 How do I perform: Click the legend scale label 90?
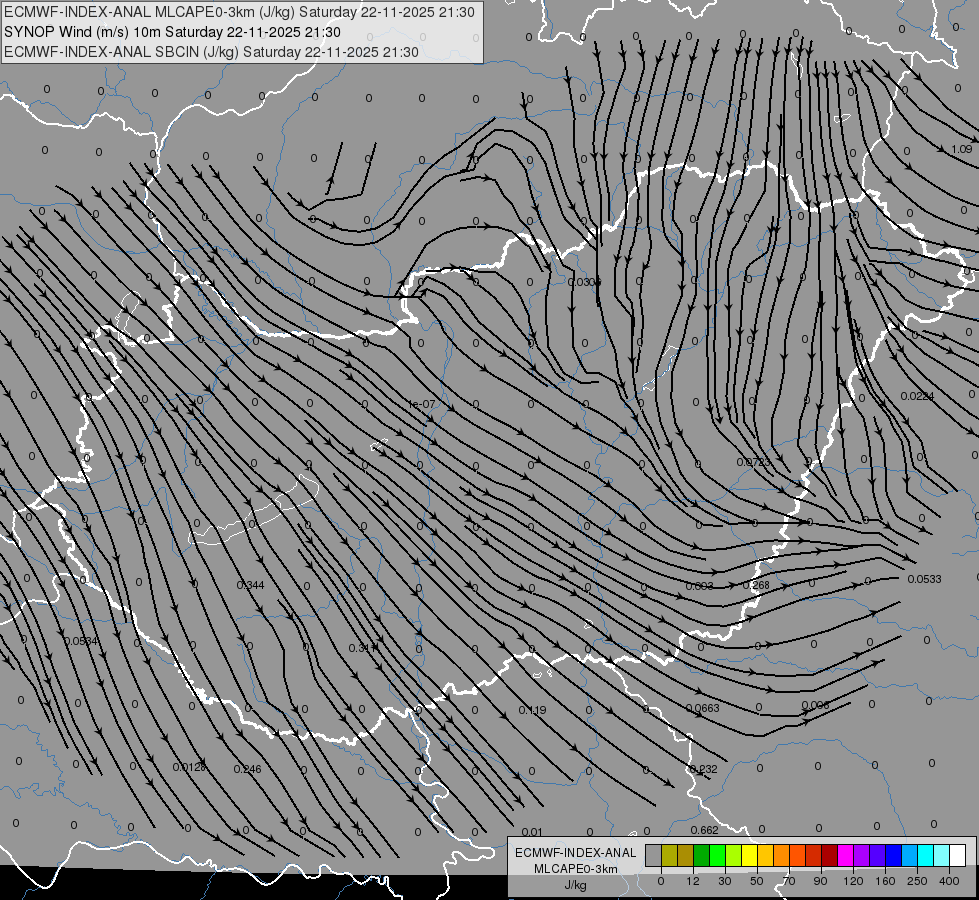click(820, 881)
